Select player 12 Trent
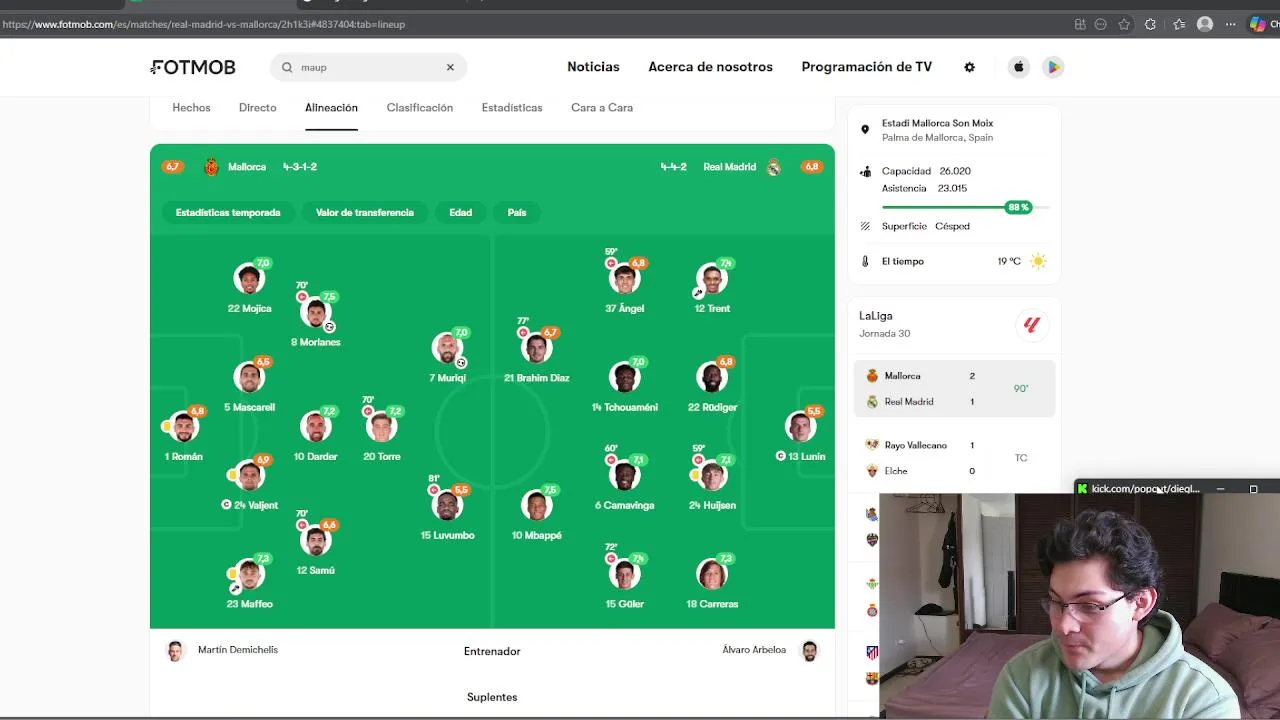Viewport: 1280px width, 720px height. coord(712,286)
